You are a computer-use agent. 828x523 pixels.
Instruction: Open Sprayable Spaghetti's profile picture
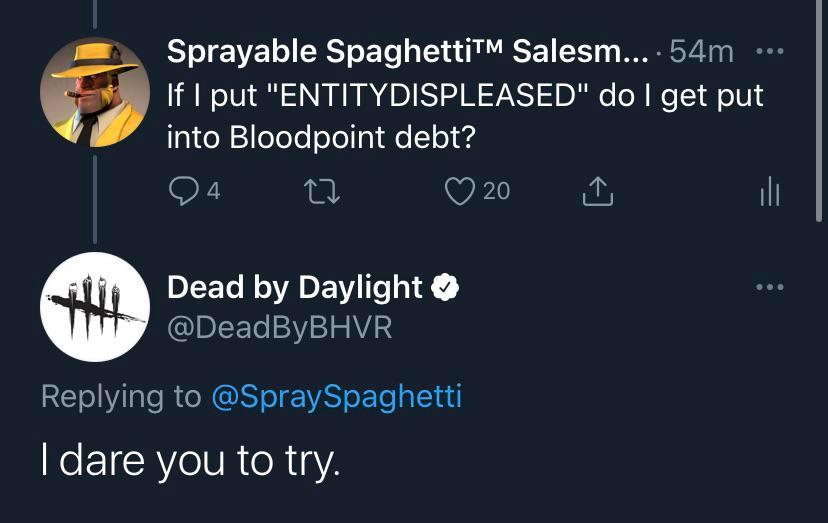pos(94,91)
